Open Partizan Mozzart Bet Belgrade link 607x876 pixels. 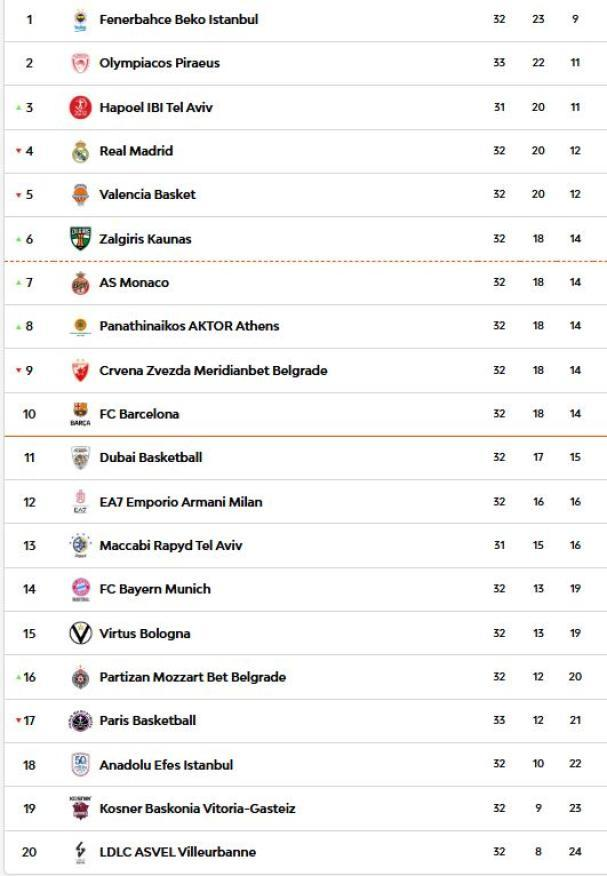pyautogui.click(x=192, y=677)
